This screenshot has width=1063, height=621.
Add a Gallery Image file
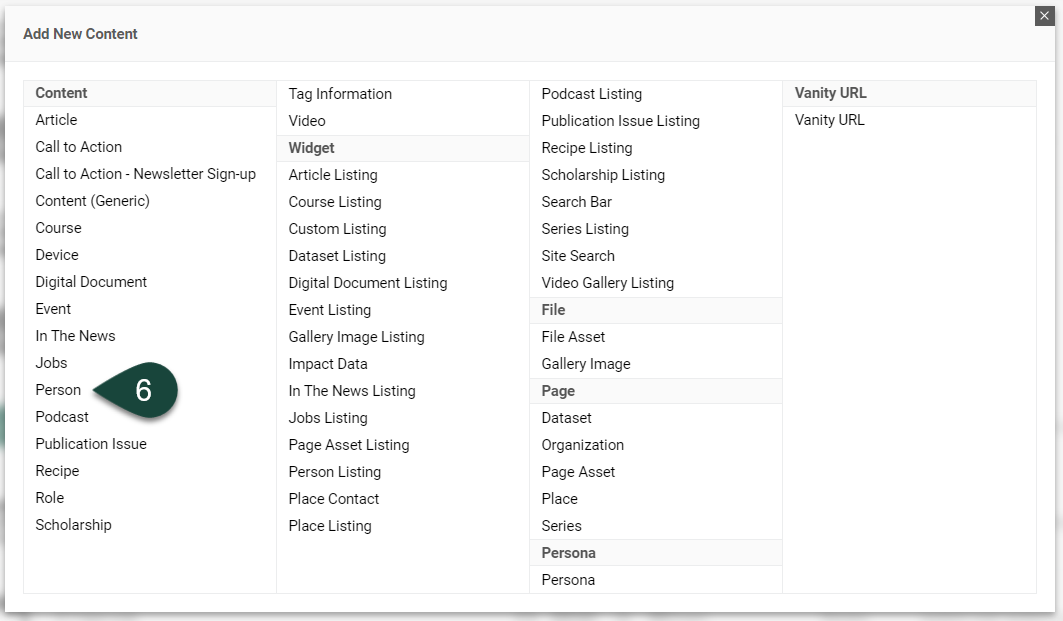coord(587,363)
